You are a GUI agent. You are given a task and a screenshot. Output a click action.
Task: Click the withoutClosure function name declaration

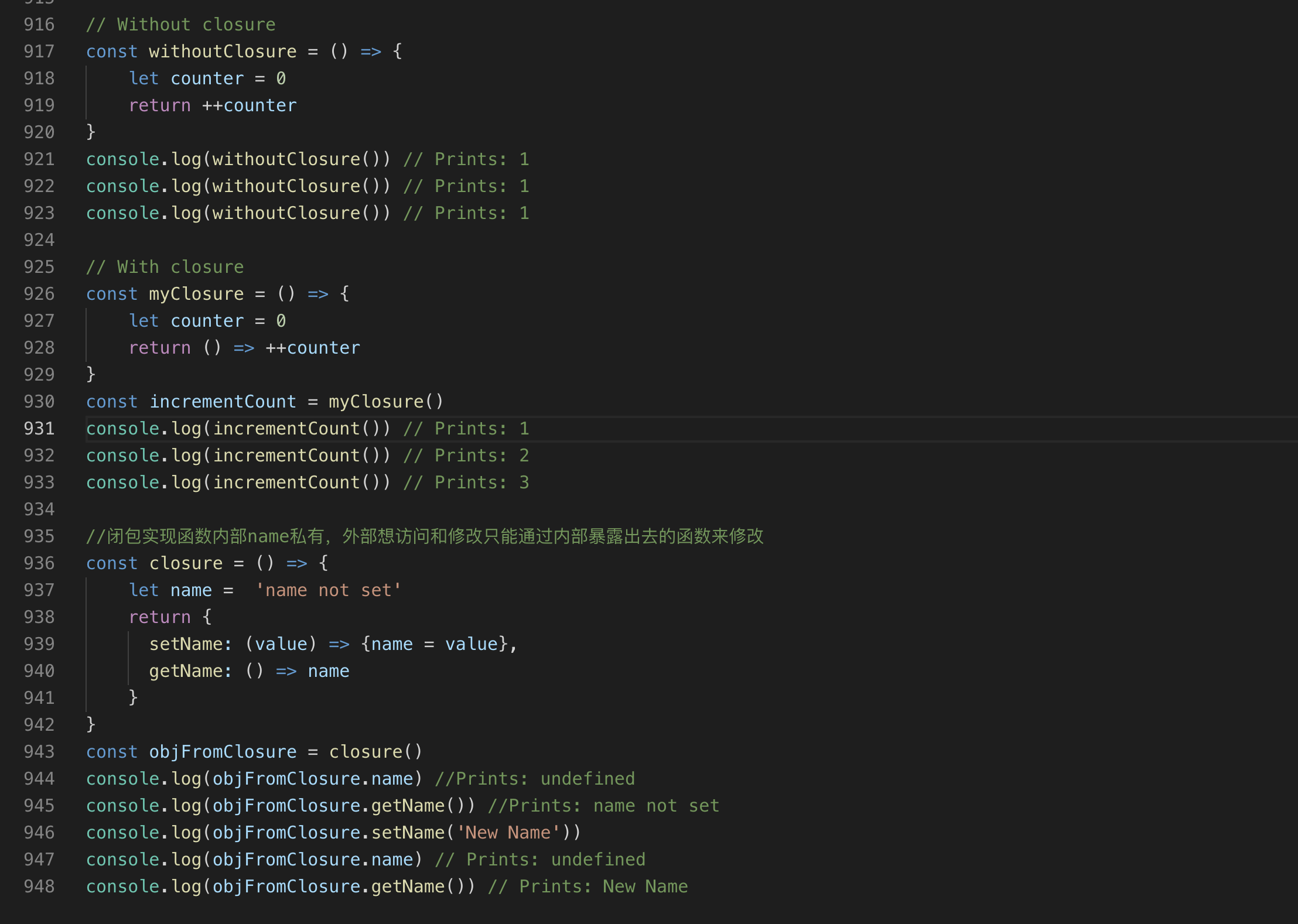click(x=222, y=52)
